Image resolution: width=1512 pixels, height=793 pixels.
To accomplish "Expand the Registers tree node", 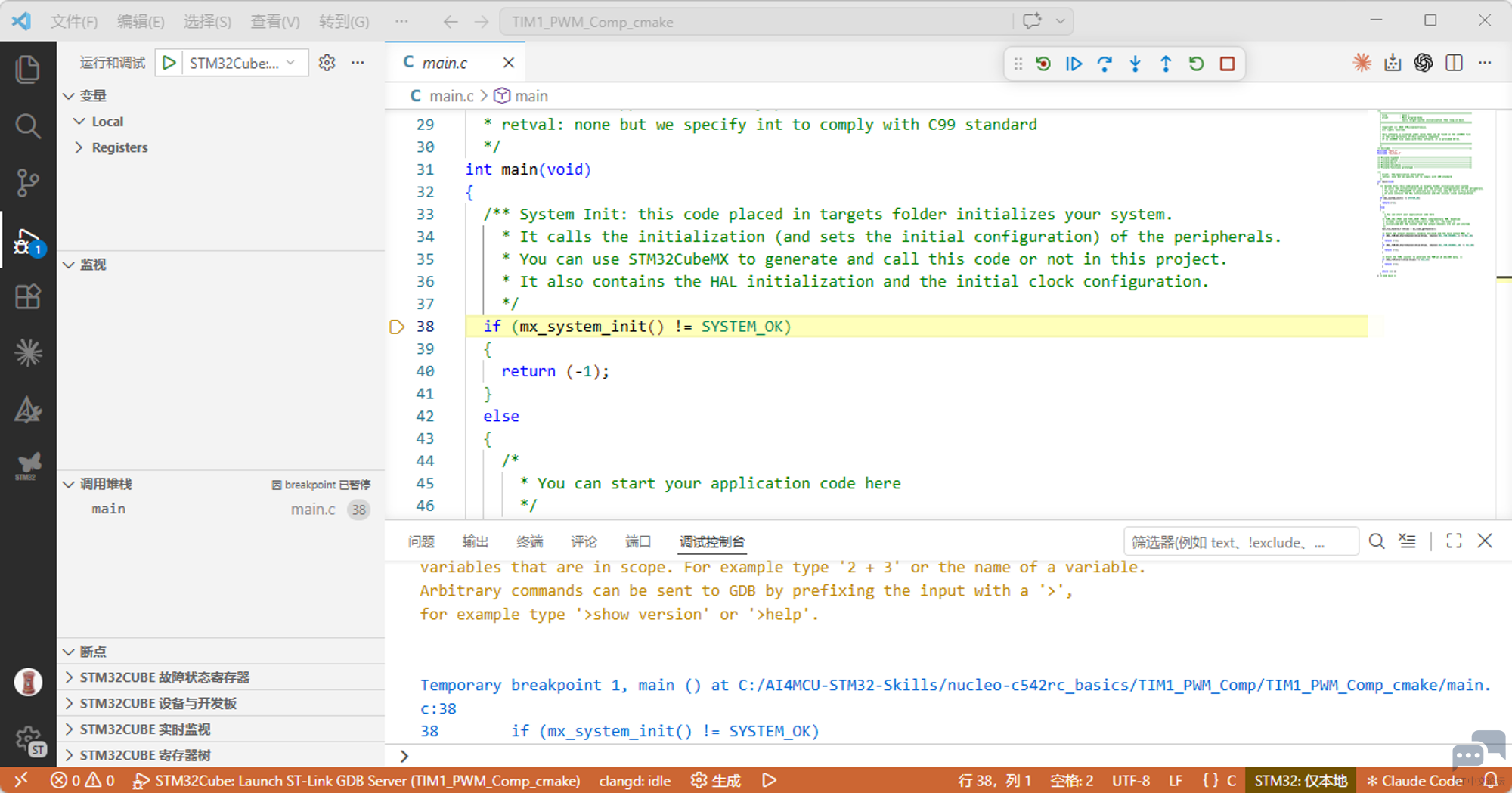I will coord(79,147).
